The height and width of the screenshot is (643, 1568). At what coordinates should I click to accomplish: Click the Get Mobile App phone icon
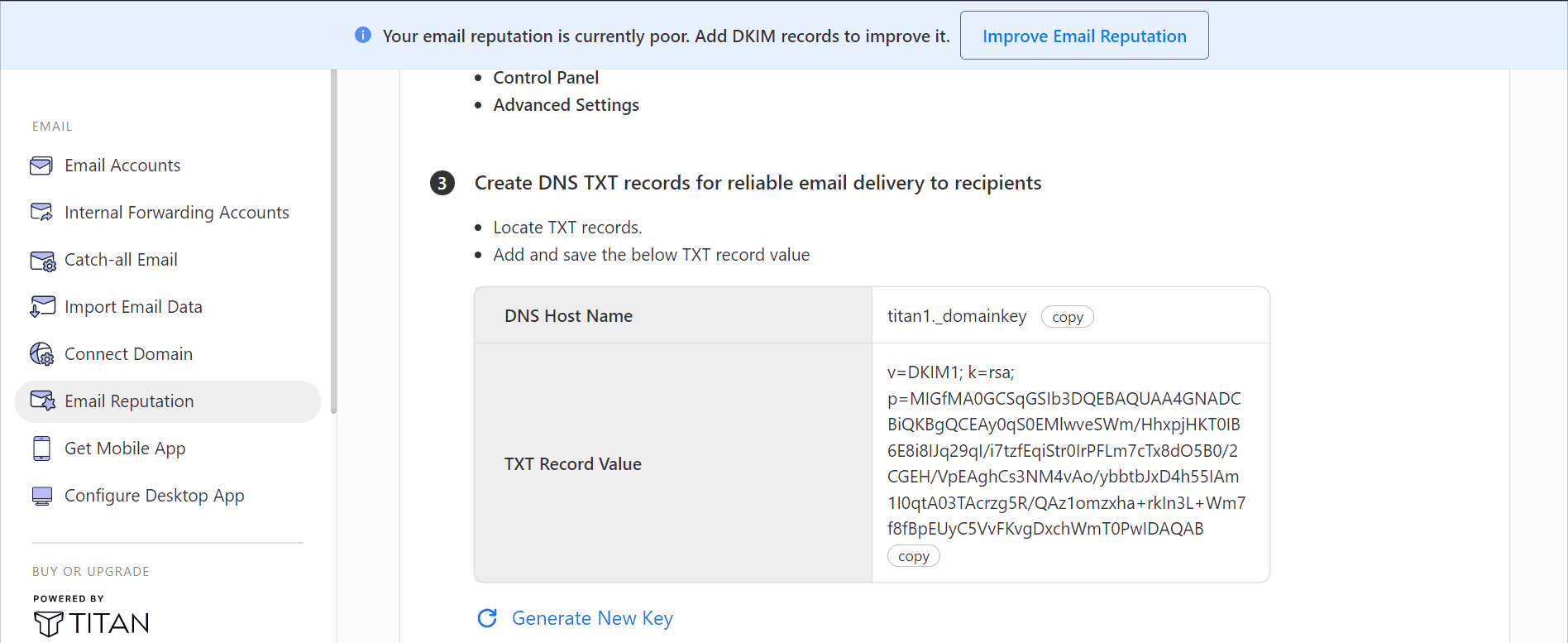[42, 449]
